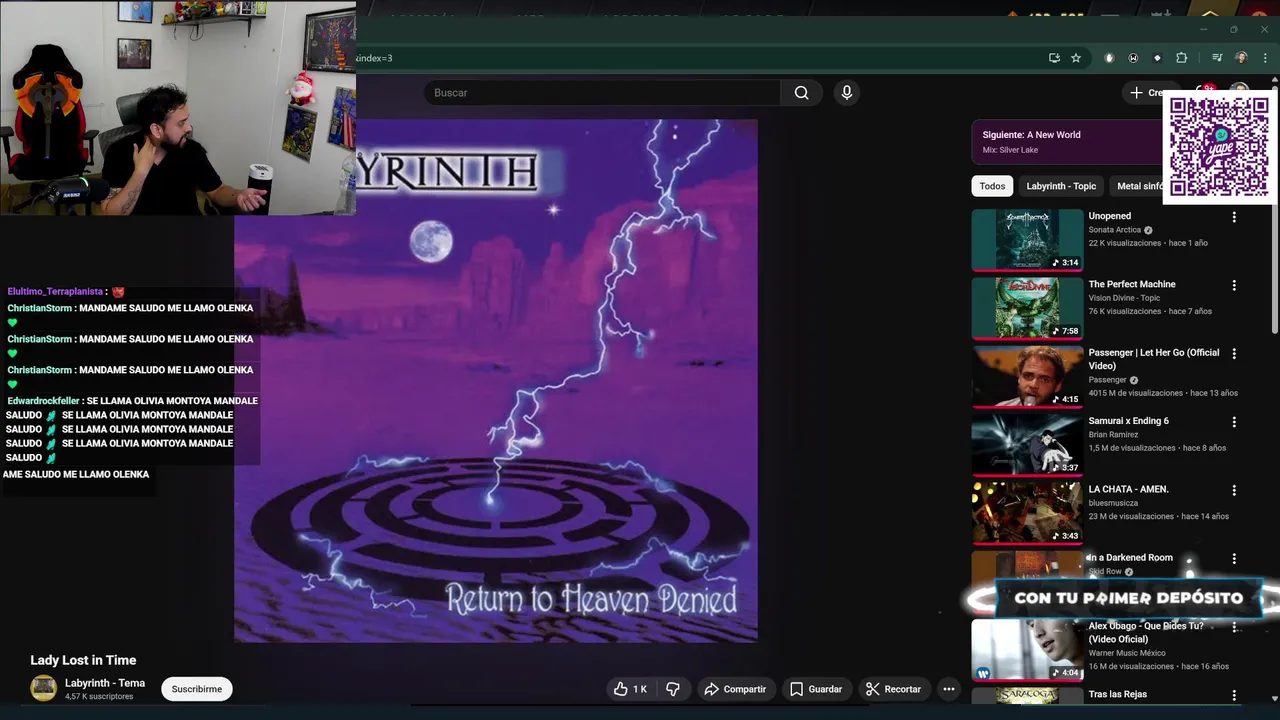The image size is (1280, 720).
Task: Open Chrome three-dot menu
Action: point(1265,58)
